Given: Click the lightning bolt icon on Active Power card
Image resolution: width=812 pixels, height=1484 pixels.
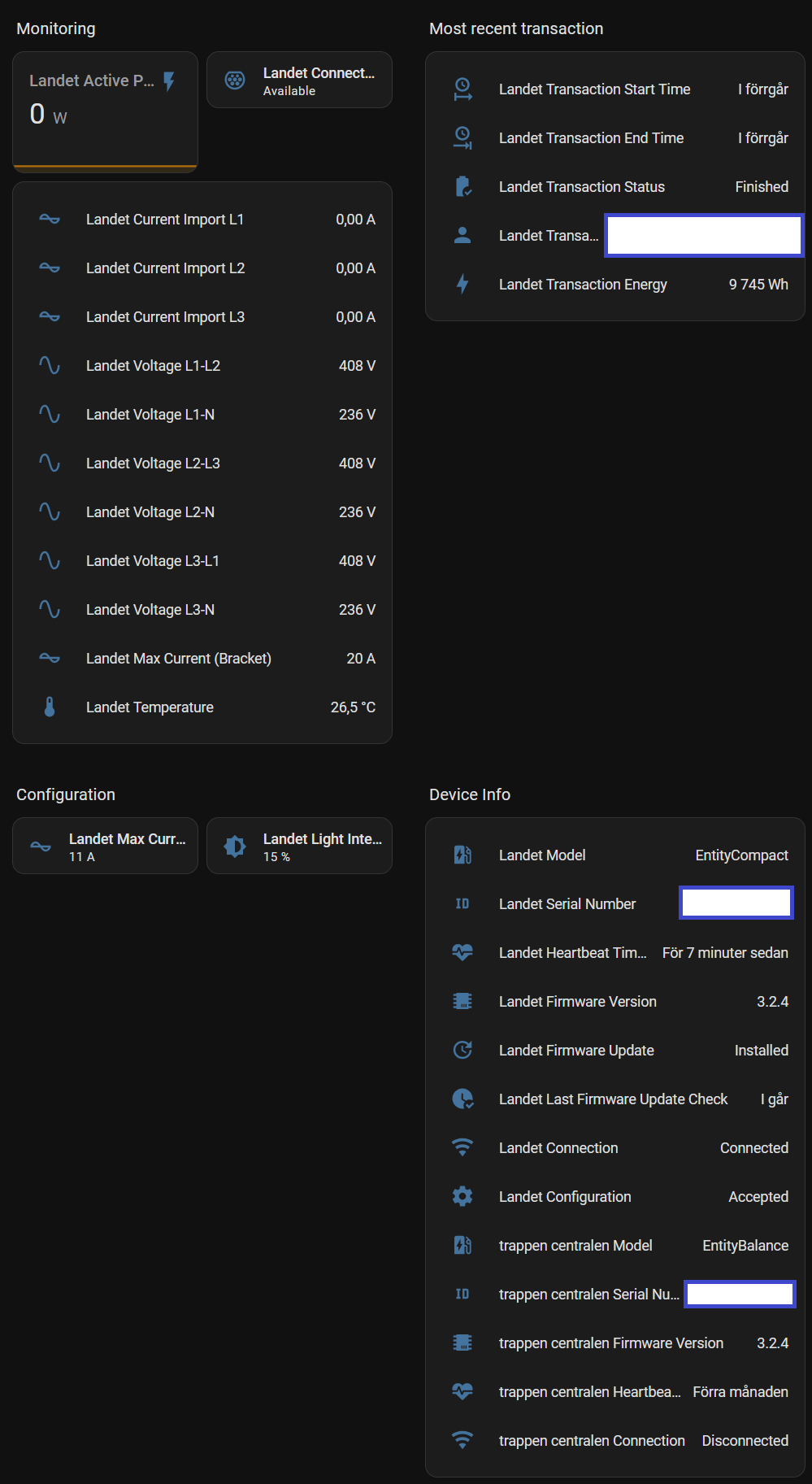Looking at the screenshot, I should click(169, 81).
